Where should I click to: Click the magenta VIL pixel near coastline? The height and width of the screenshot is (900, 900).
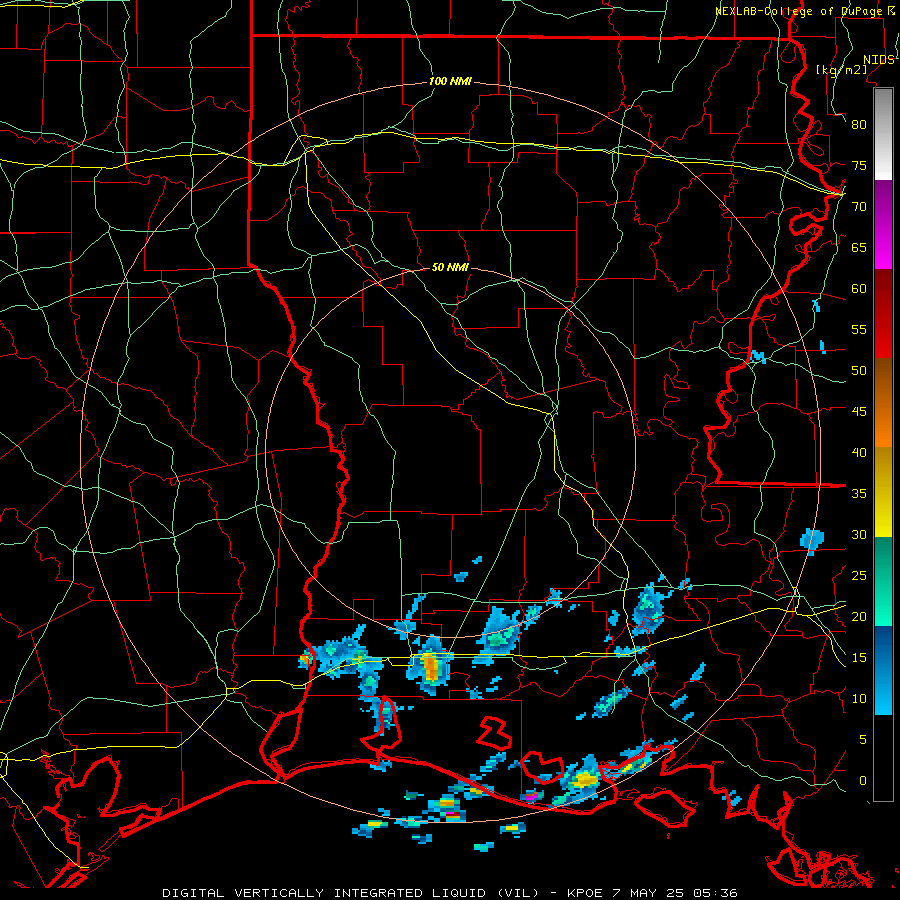[x=531, y=796]
